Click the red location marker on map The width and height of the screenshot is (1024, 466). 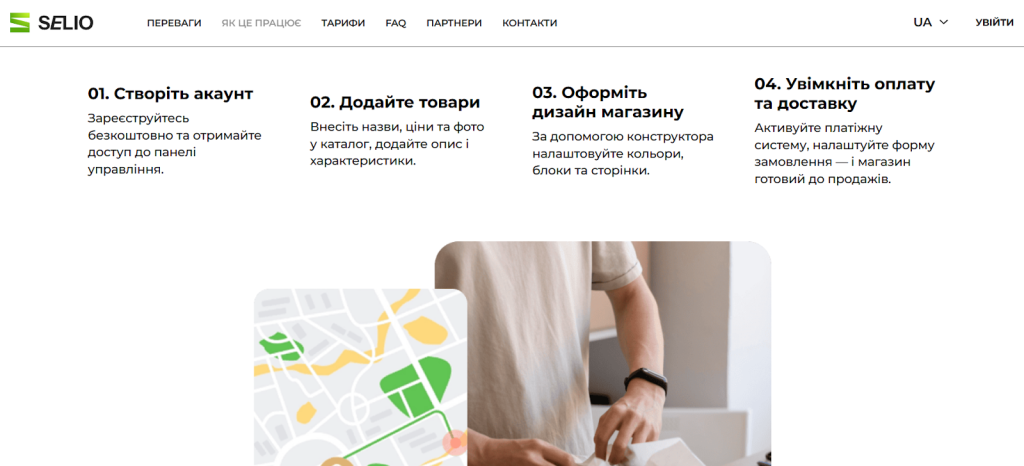click(x=455, y=443)
